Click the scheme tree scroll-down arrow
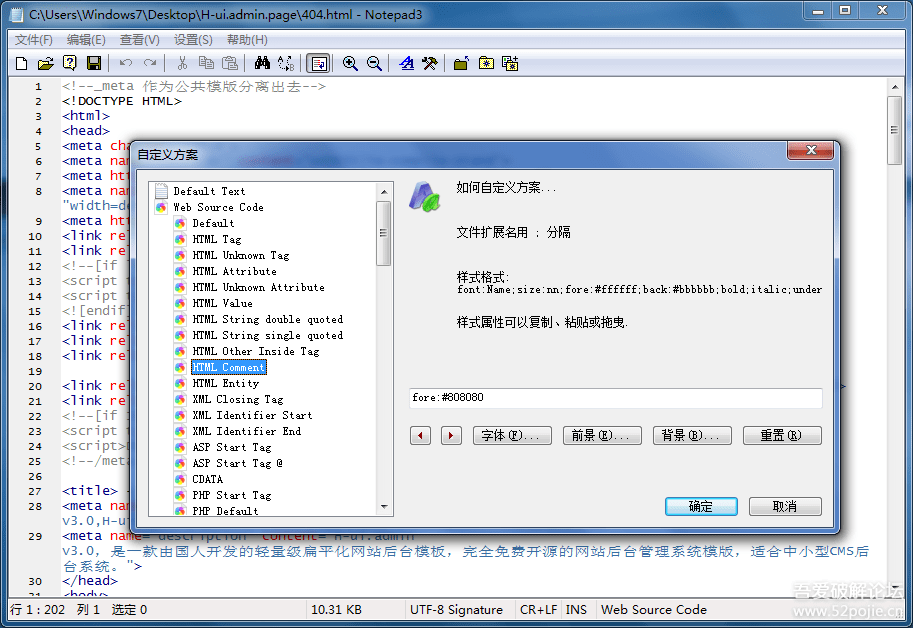 [384, 507]
